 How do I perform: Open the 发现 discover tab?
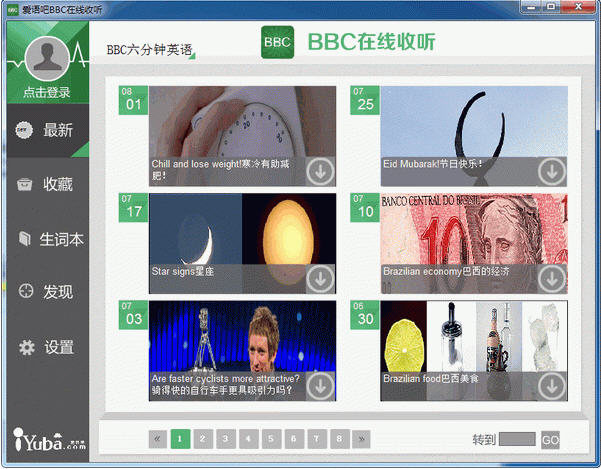point(48,292)
